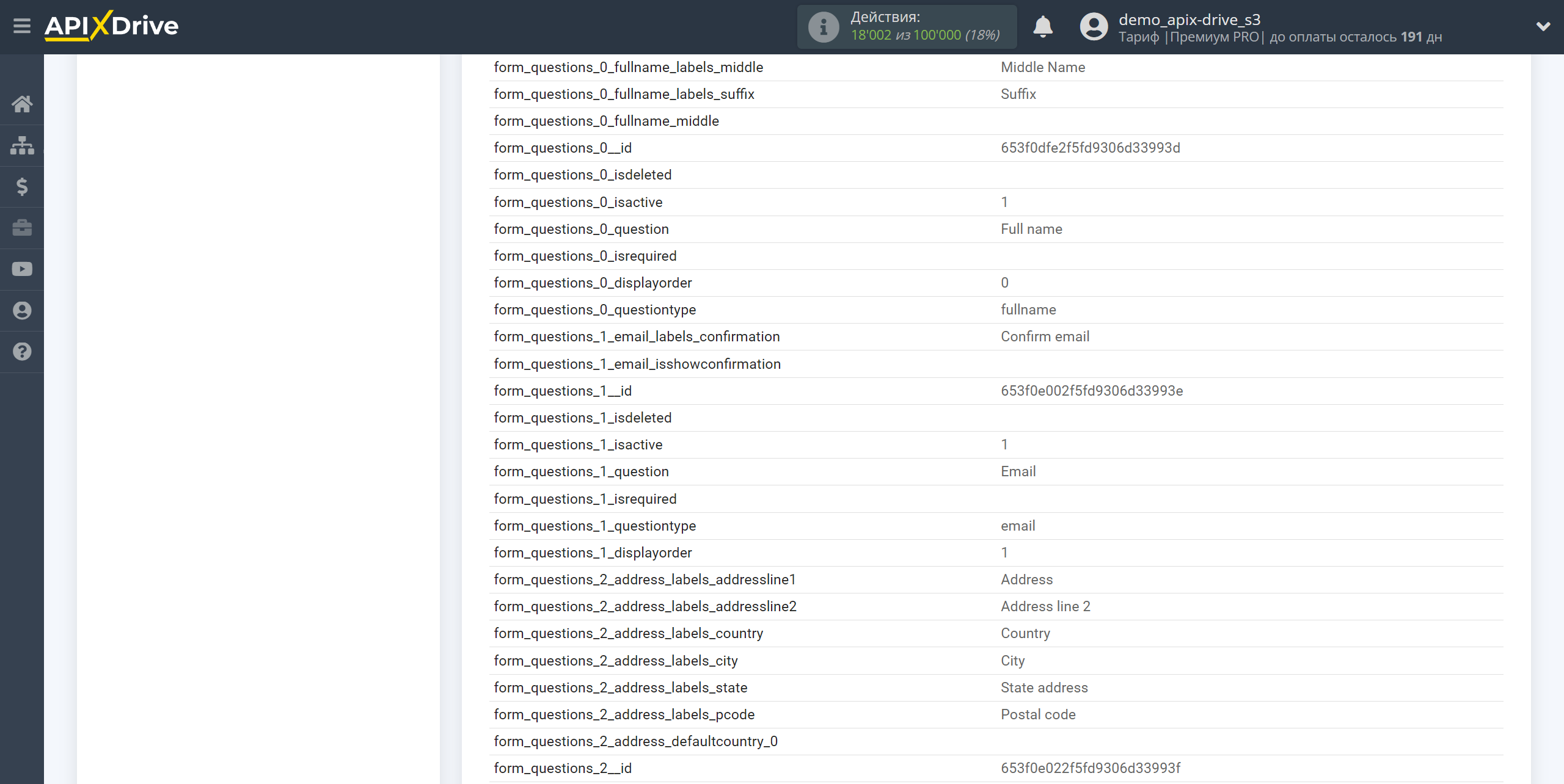This screenshot has width=1564, height=784.
Task: Select the form_questions_1_displayorder field
Action: 593,553
